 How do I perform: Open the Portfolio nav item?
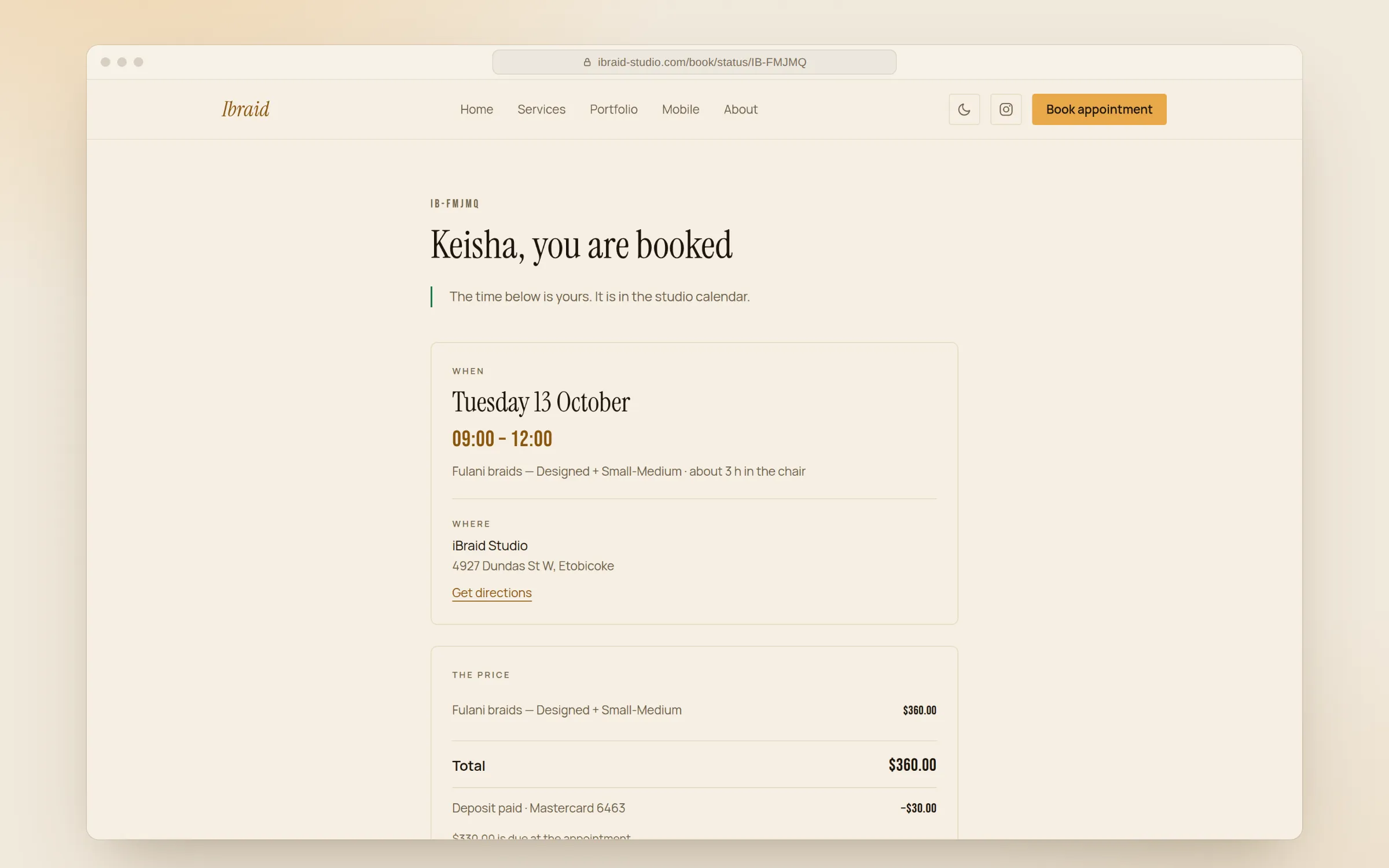click(x=613, y=109)
